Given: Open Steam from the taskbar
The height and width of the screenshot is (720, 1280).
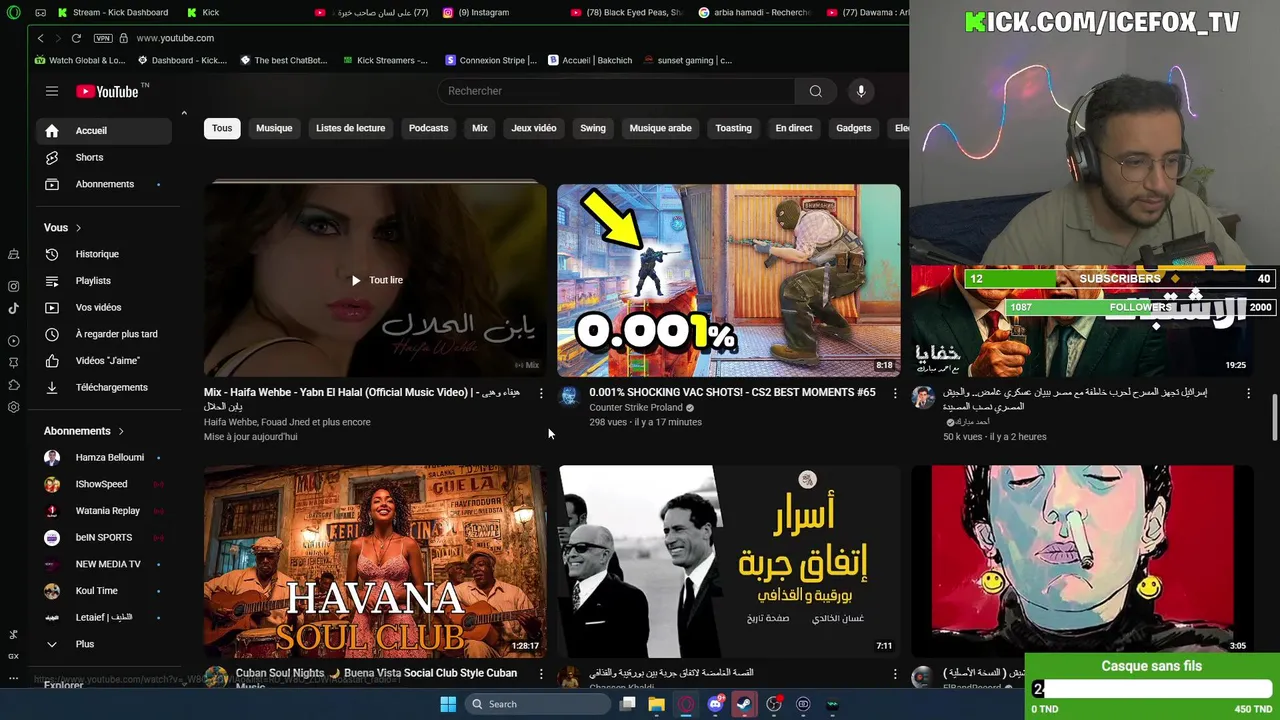Looking at the screenshot, I should (744, 704).
